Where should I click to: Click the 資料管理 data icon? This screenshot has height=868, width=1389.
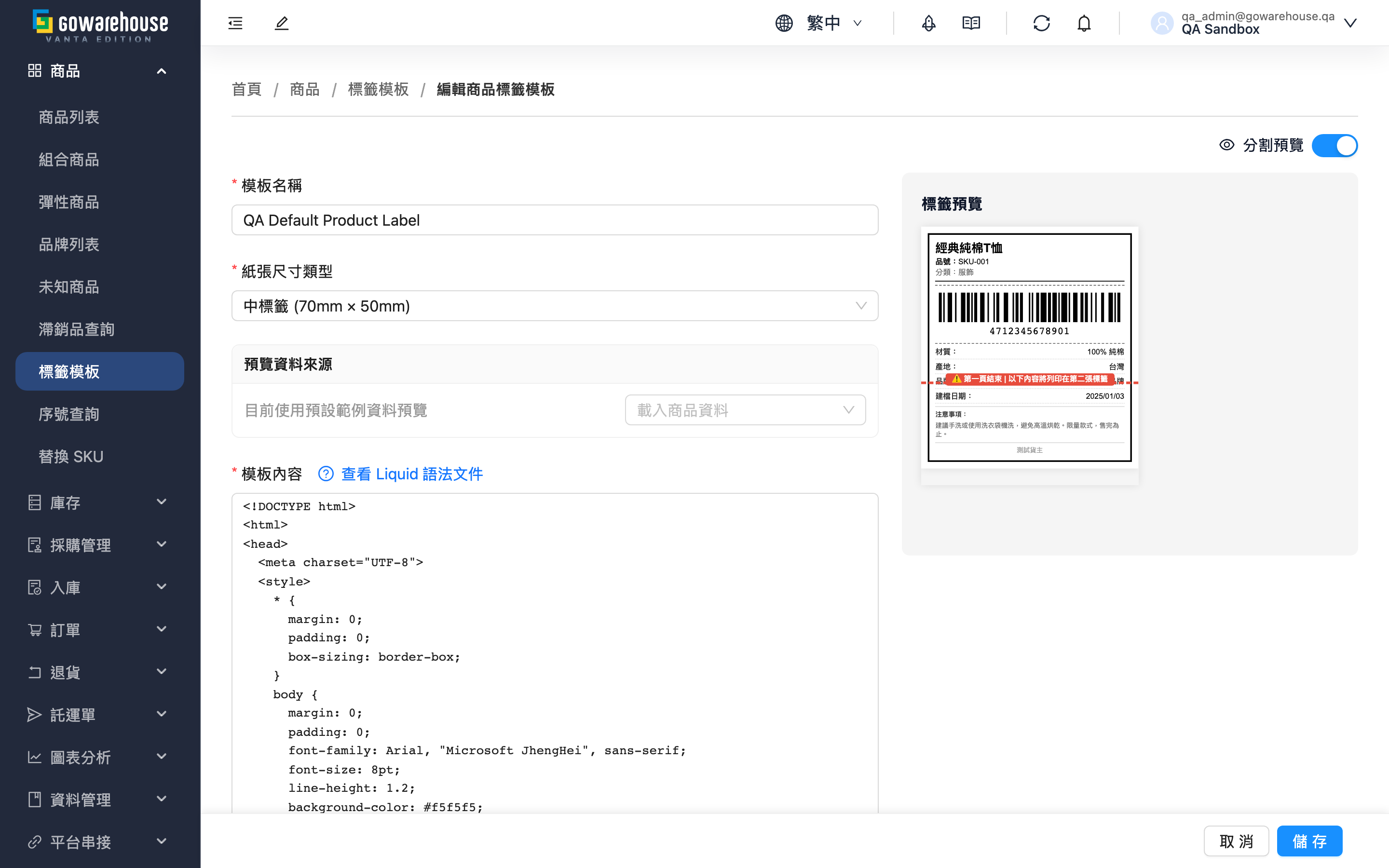click(x=34, y=800)
